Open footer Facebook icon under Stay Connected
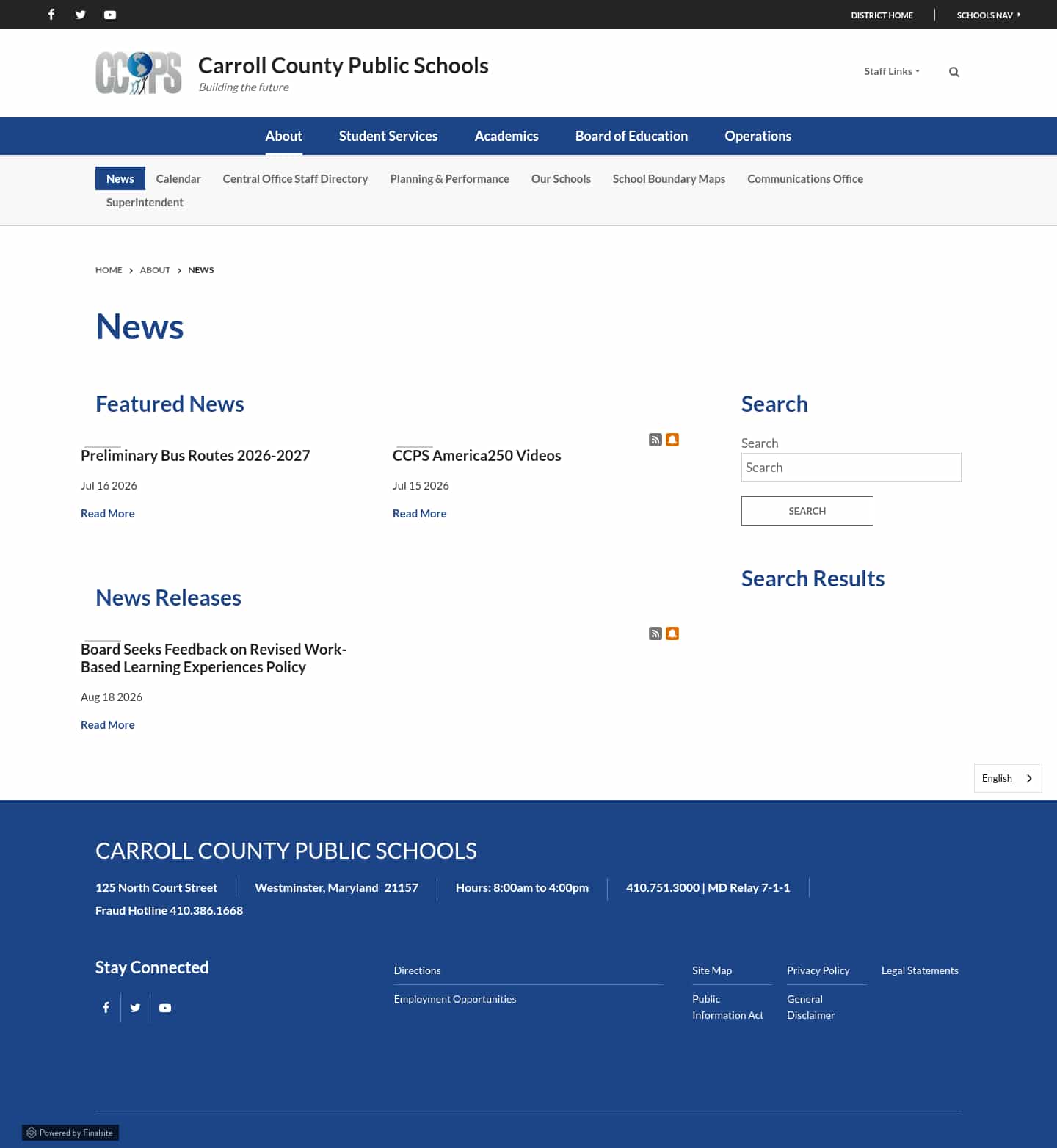The image size is (1057, 1148). point(106,1008)
